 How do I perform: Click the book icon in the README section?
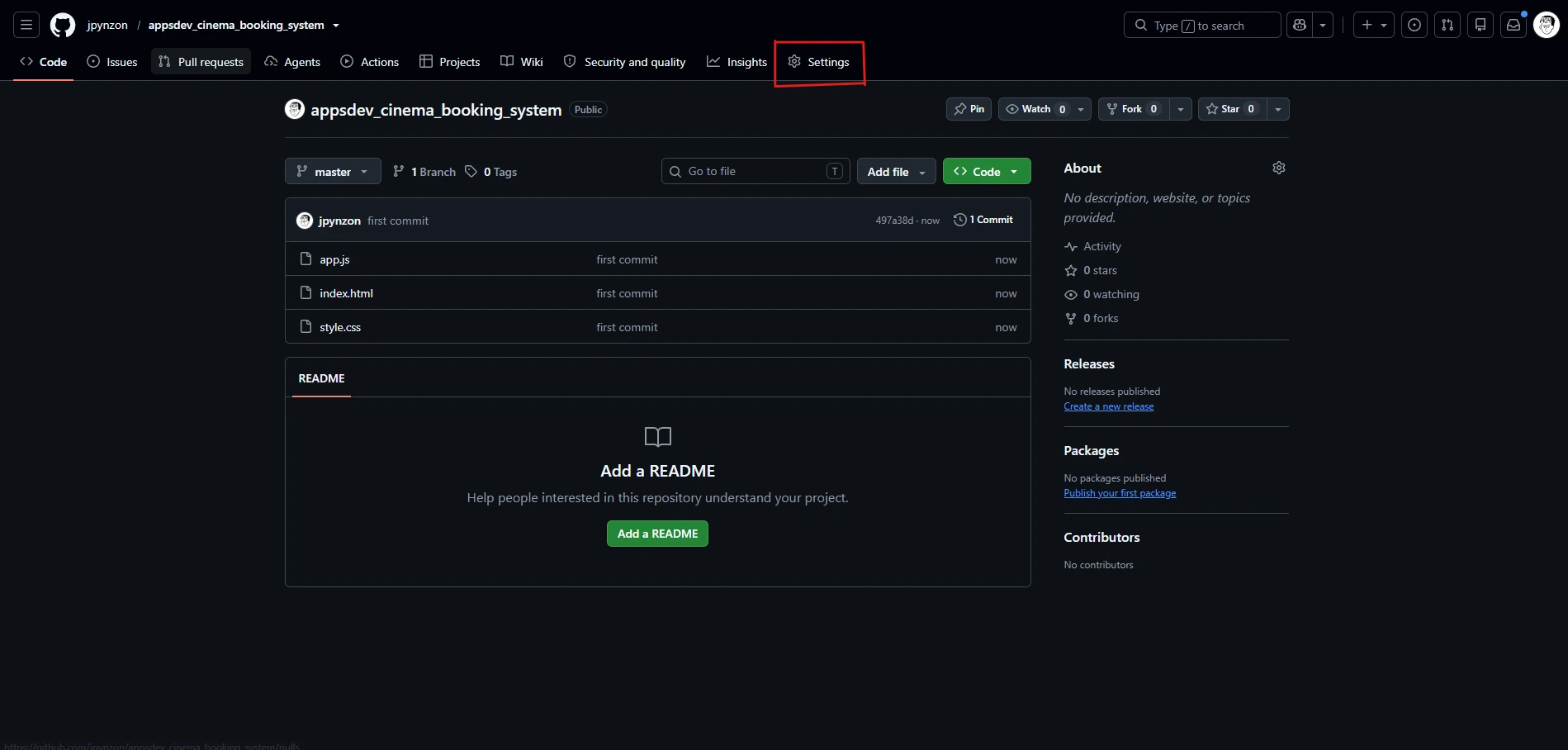point(658,436)
